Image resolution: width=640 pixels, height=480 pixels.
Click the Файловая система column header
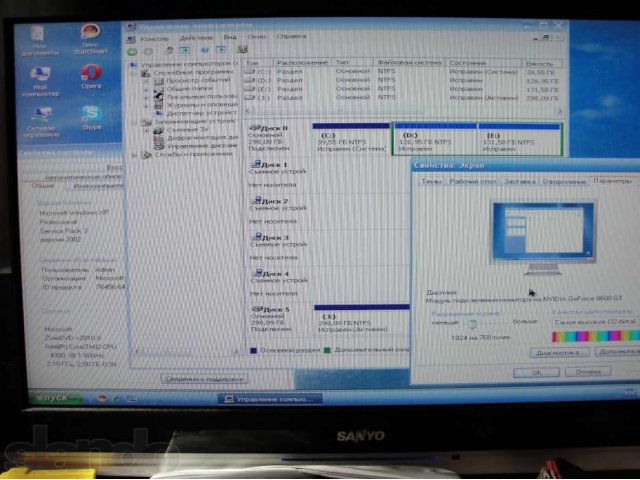pyautogui.click(x=409, y=63)
